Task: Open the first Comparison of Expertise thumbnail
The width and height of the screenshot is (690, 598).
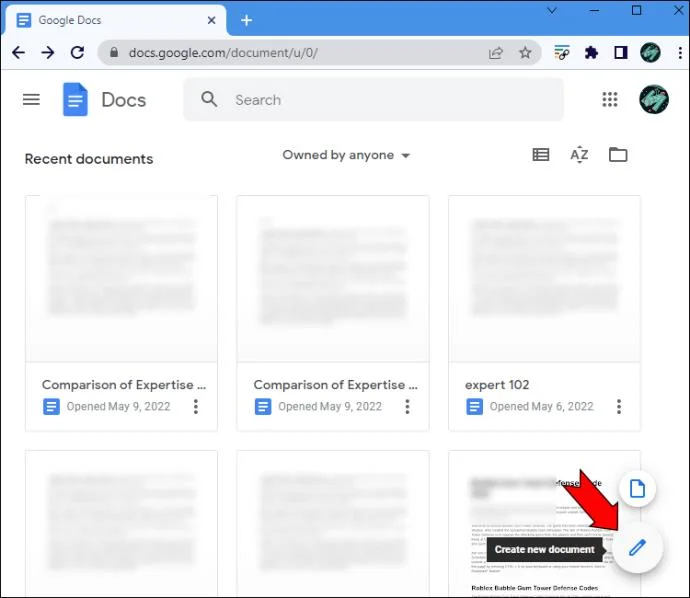Action: coord(121,279)
